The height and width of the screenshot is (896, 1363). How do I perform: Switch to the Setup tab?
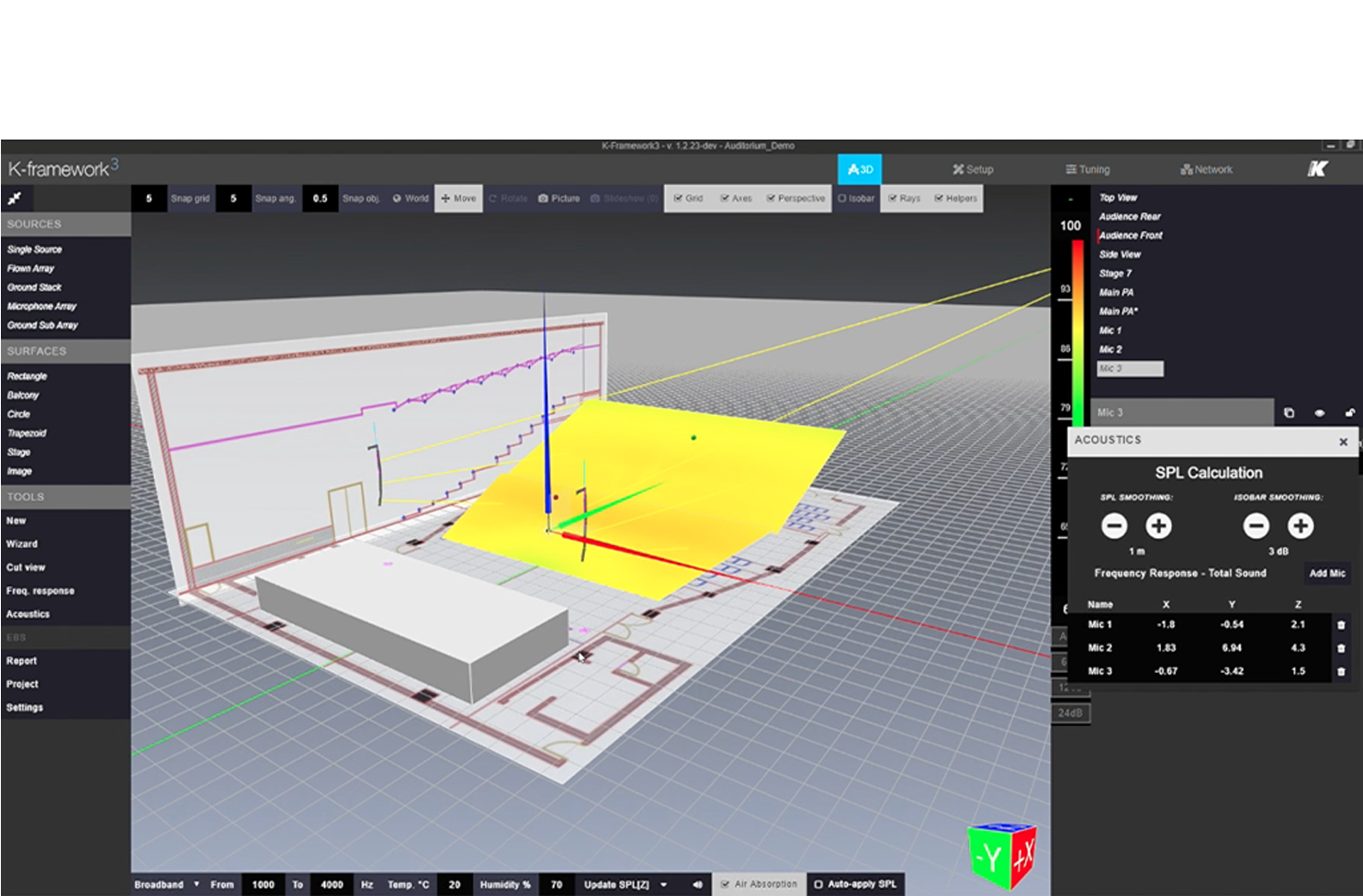point(973,169)
